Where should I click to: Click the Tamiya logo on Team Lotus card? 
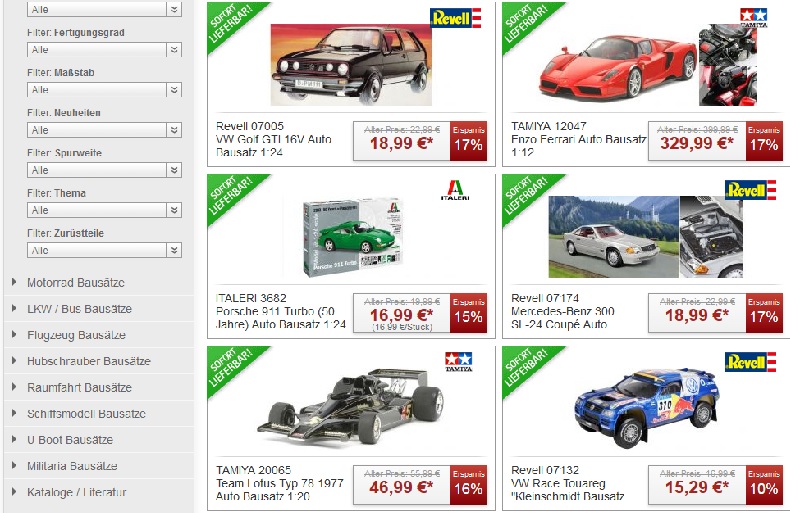(x=458, y=362)
